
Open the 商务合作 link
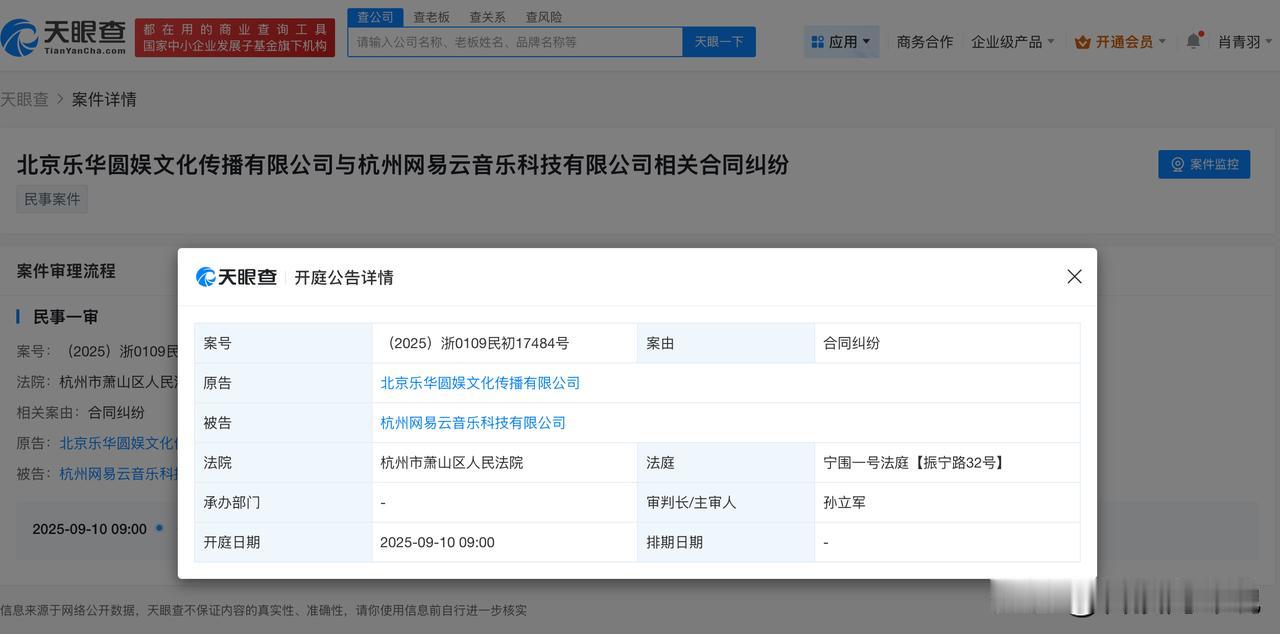pos(924,42)
